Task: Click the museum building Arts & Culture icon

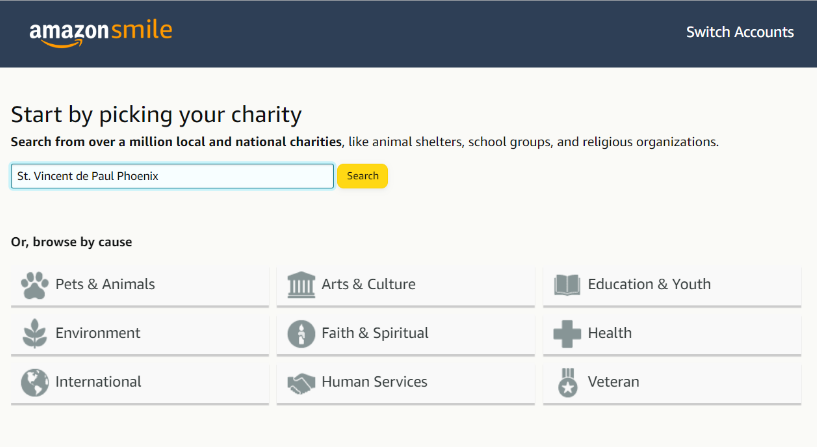Action: click(x=301, y=285)
